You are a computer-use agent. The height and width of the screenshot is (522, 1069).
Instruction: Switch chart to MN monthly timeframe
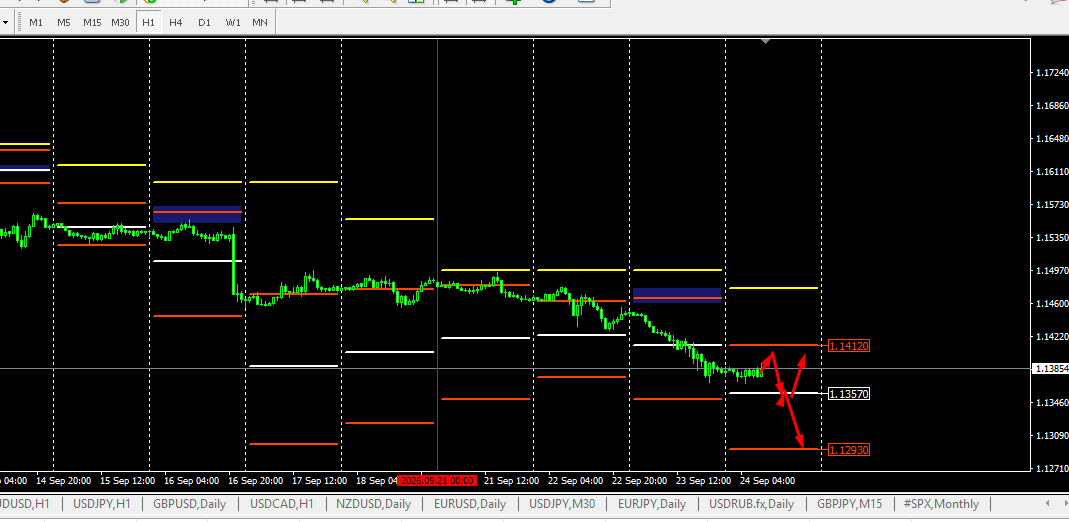coord(260,22)
